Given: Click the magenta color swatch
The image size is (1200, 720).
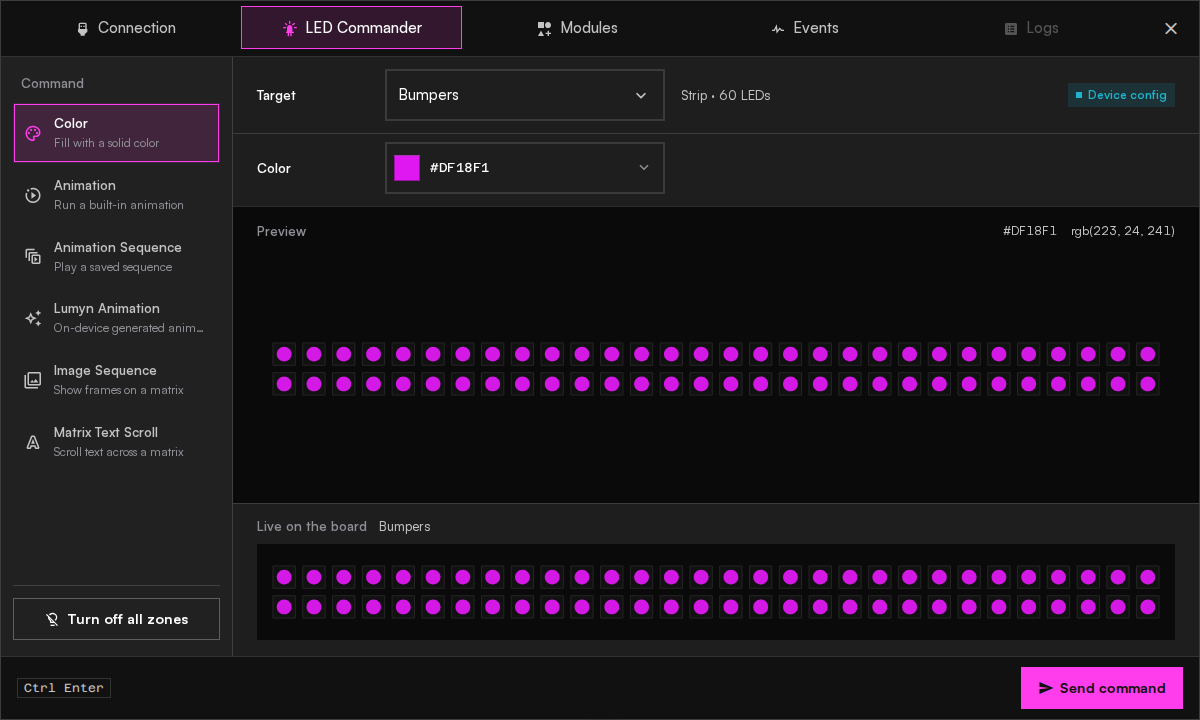Looking at the screenshot, I should click(407, 168).
